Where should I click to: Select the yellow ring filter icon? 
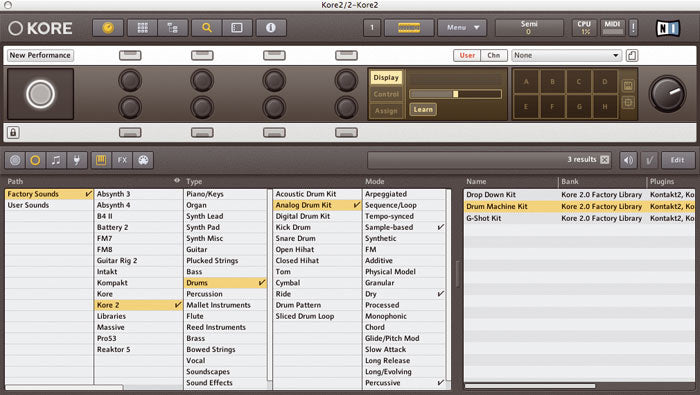click(35, 160)
